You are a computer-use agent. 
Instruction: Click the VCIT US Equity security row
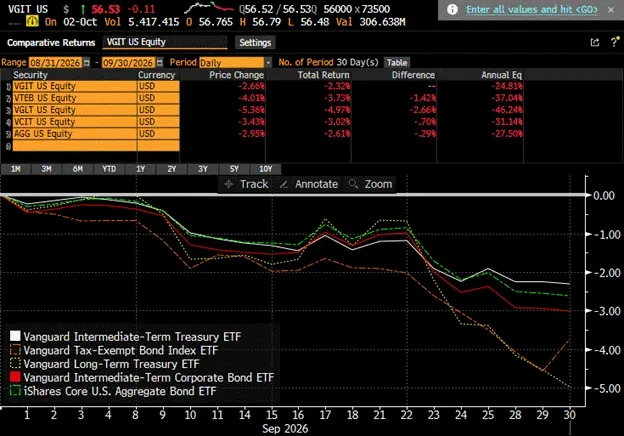[75, 122]
